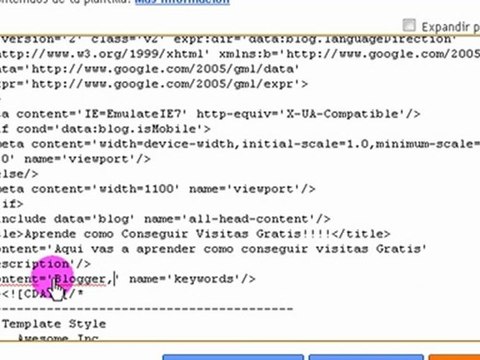The height and width of the screenshot is (360, 480).
Task: Click the 'Expandir' label text
Action: pos(445,27)
